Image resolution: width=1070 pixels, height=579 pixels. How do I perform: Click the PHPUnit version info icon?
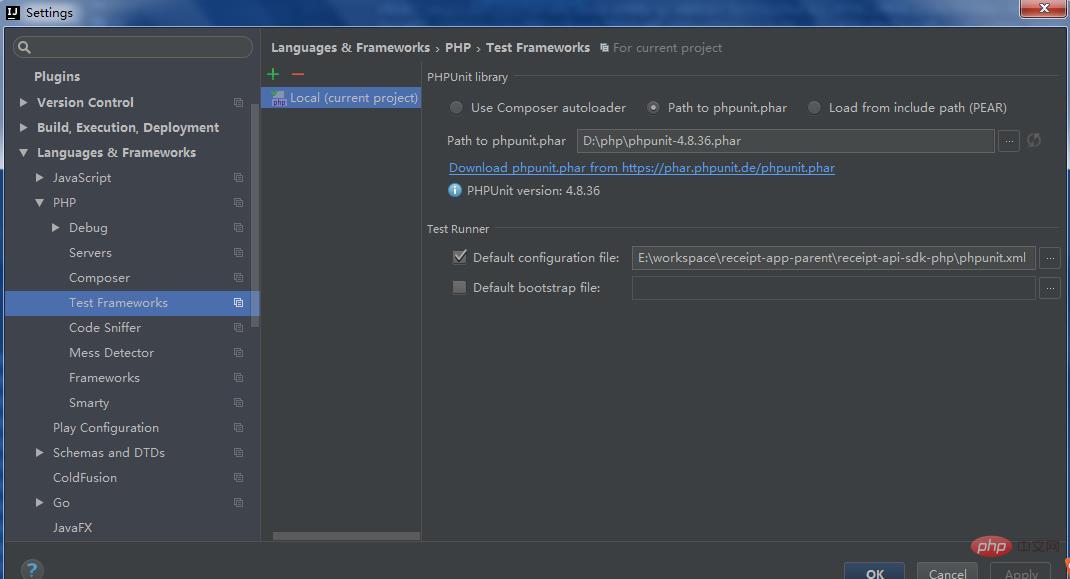pos(454,190)
